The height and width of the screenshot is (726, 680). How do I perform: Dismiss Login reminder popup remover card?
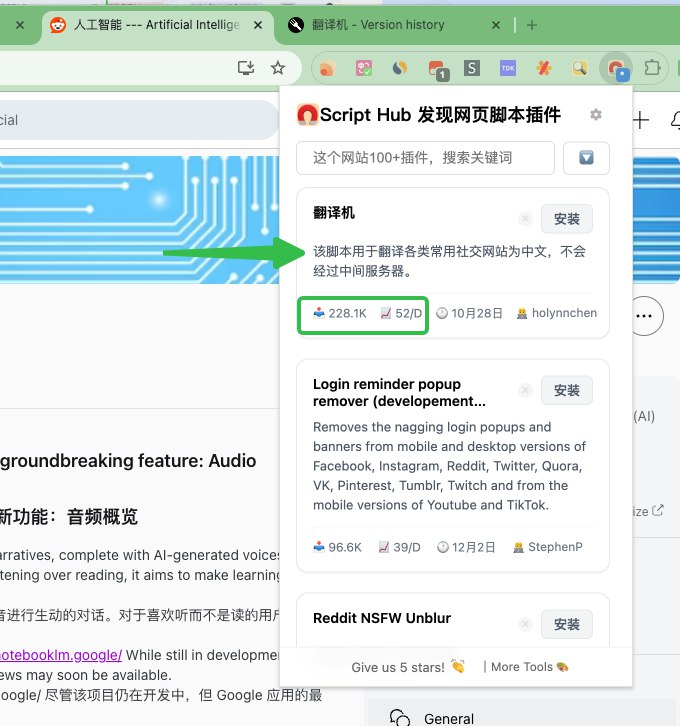525,390
